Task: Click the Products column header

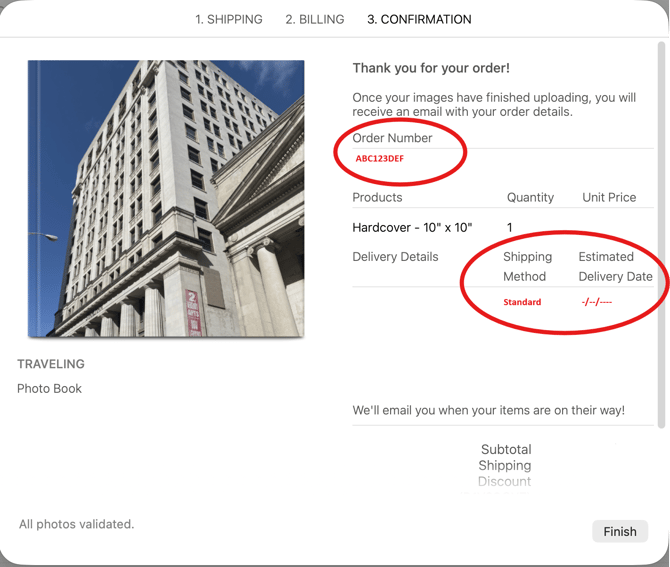Action: click(x=377, y=197)
